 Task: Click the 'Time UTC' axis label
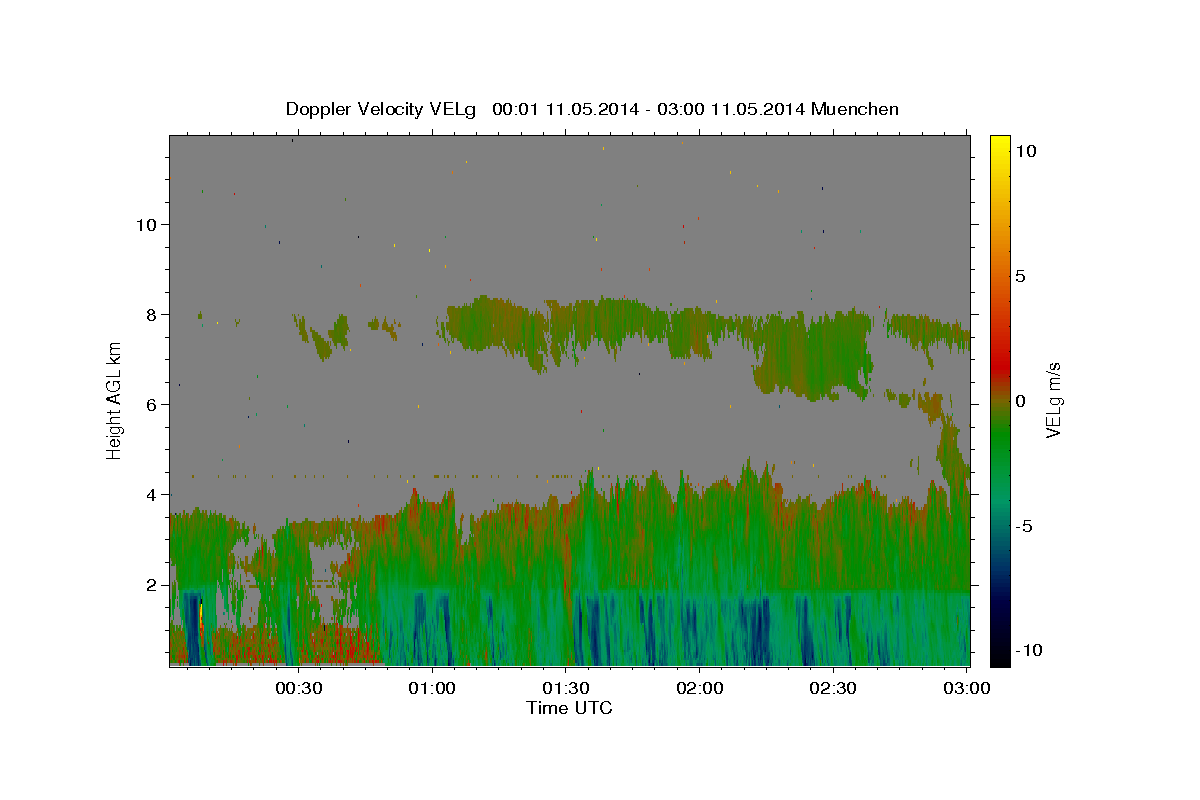click(x=569, y=708)
